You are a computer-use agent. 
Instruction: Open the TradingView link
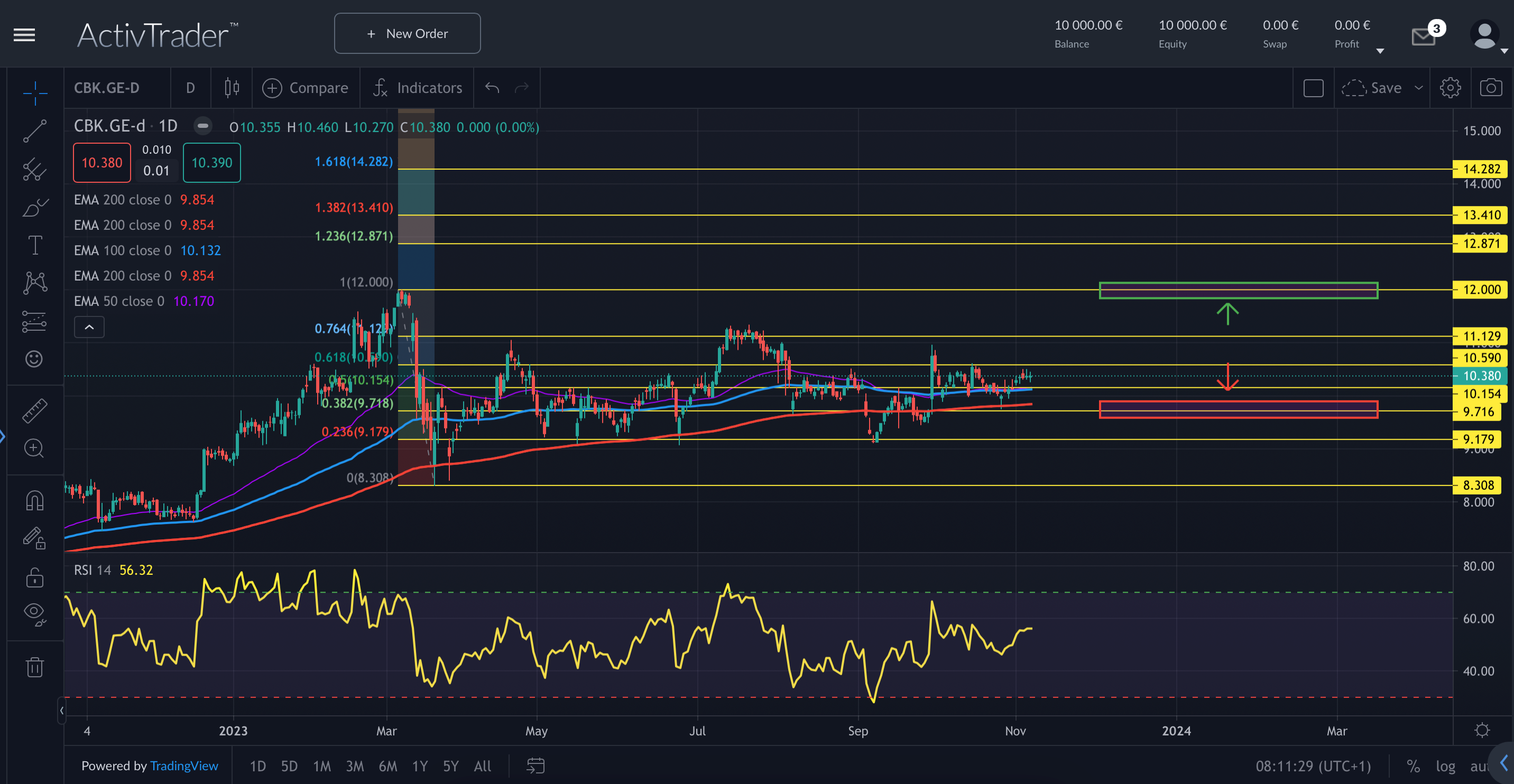click(x=184, y=766)
